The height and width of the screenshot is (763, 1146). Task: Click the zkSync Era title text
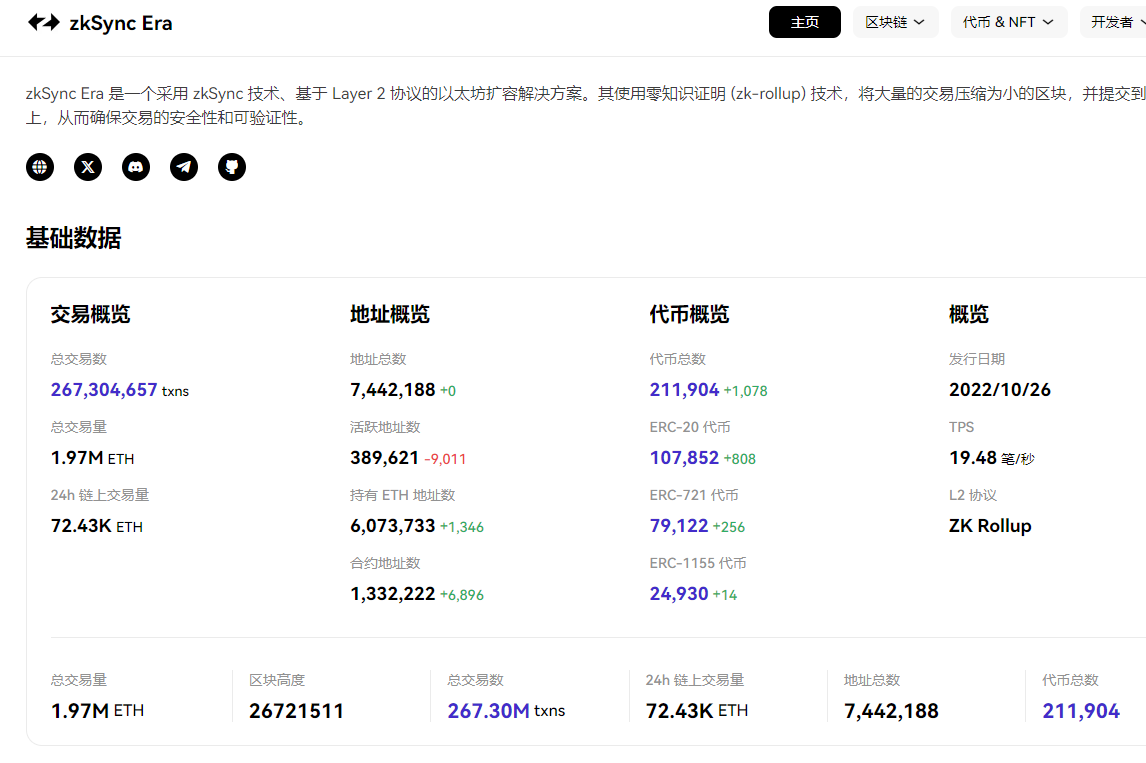(x=121, y=23)
